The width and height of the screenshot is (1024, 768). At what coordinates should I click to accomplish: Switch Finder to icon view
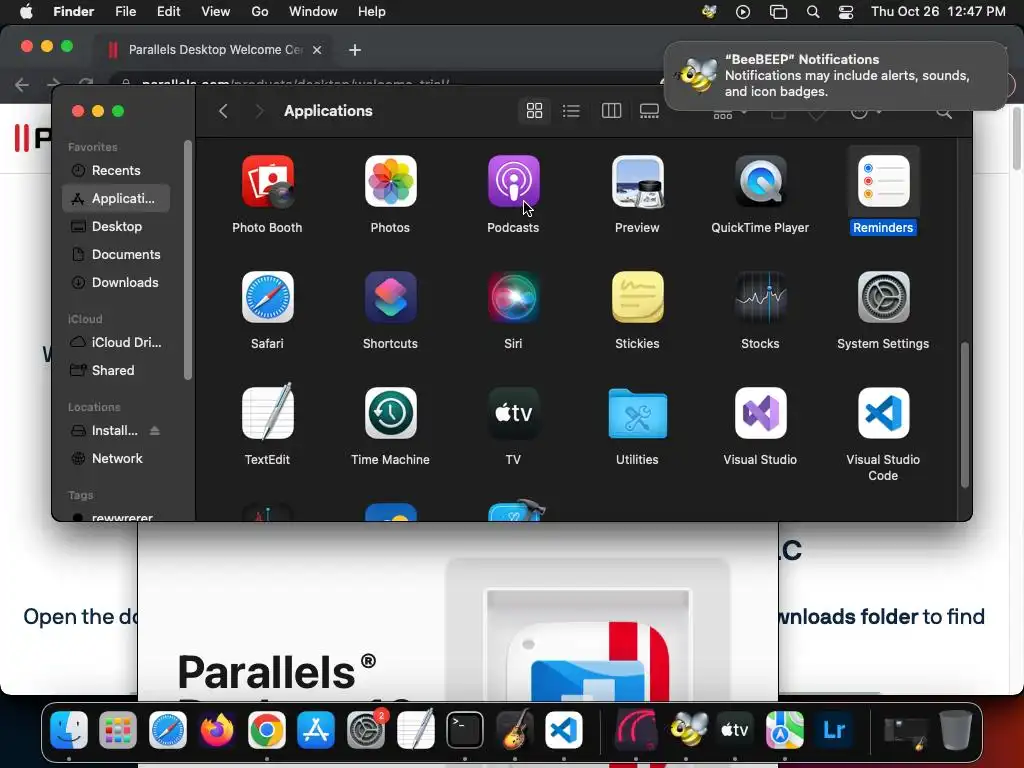(x=534, y=111)
